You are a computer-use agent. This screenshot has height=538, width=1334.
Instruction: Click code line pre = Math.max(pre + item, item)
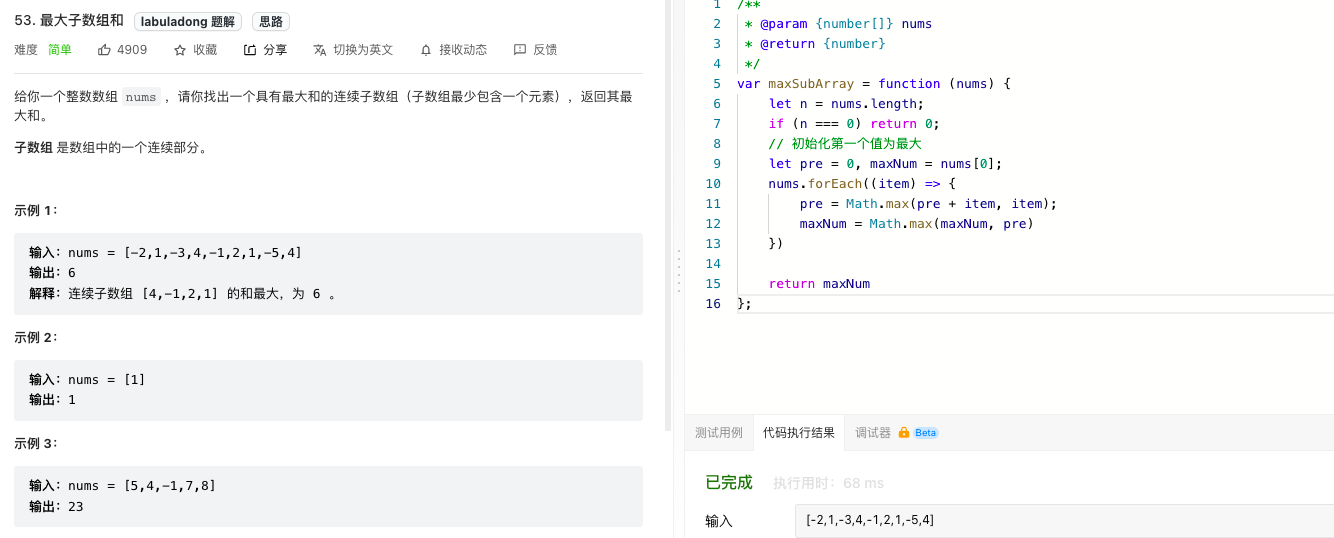point(928,203)
